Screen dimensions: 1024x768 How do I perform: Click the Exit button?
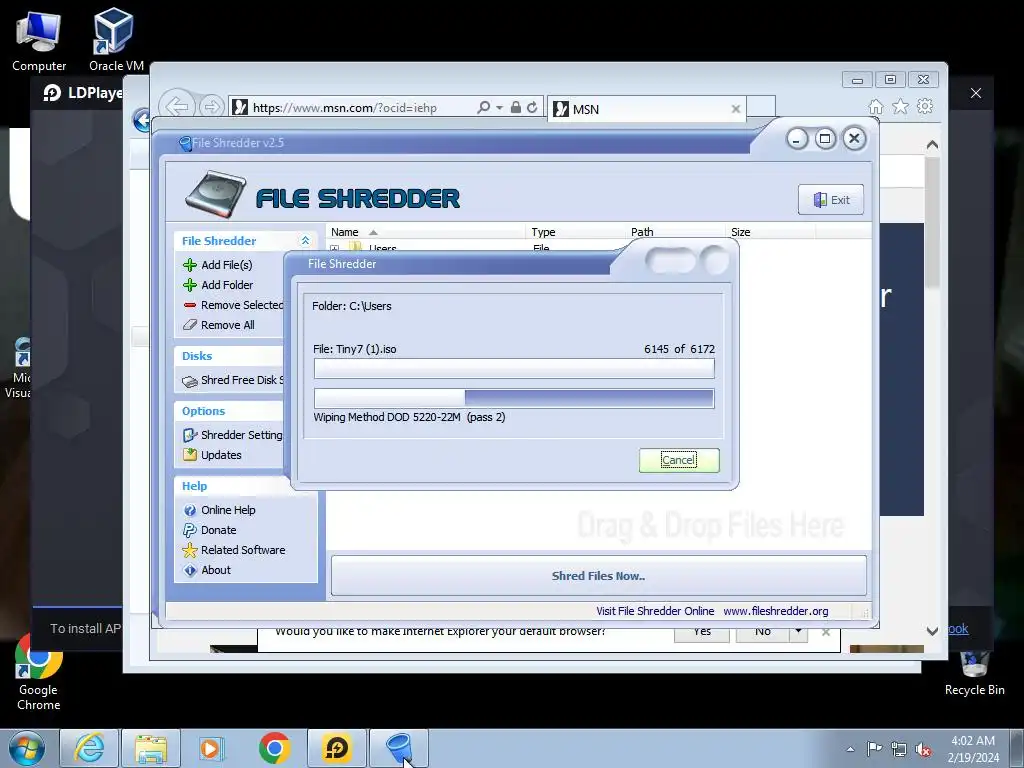point(831,200)
